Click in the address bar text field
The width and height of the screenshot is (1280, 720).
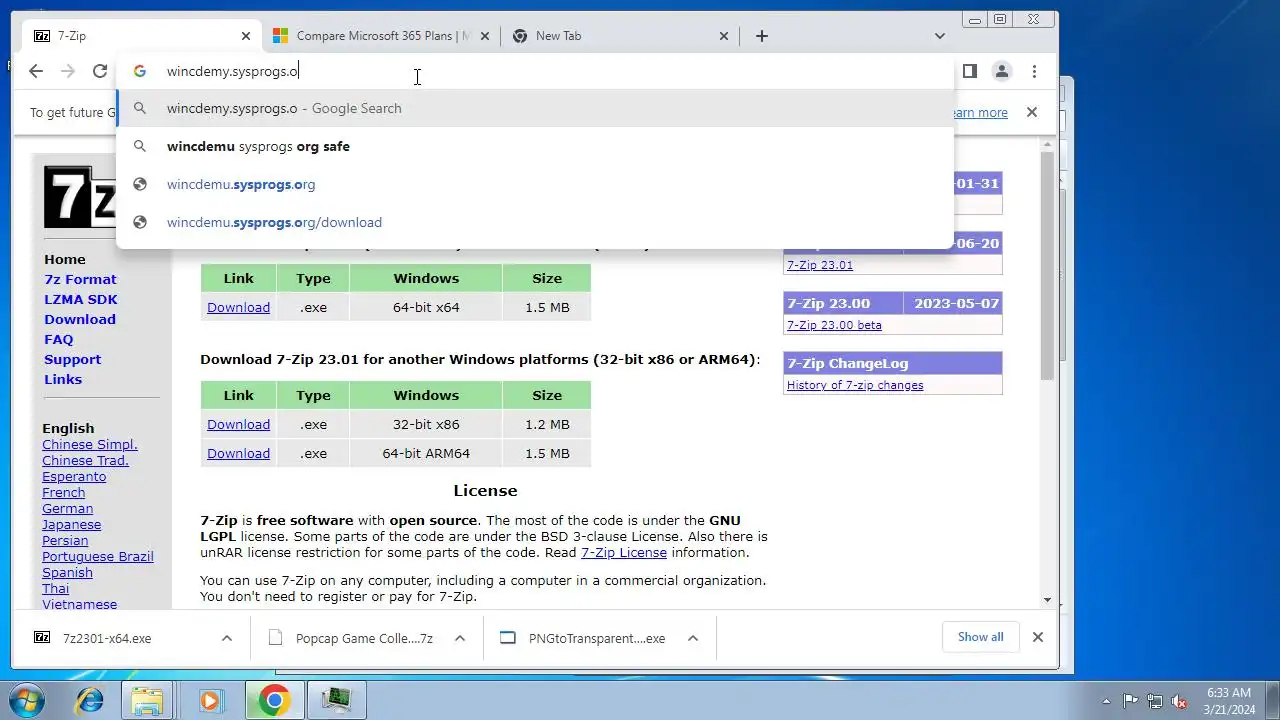(535, 71)
